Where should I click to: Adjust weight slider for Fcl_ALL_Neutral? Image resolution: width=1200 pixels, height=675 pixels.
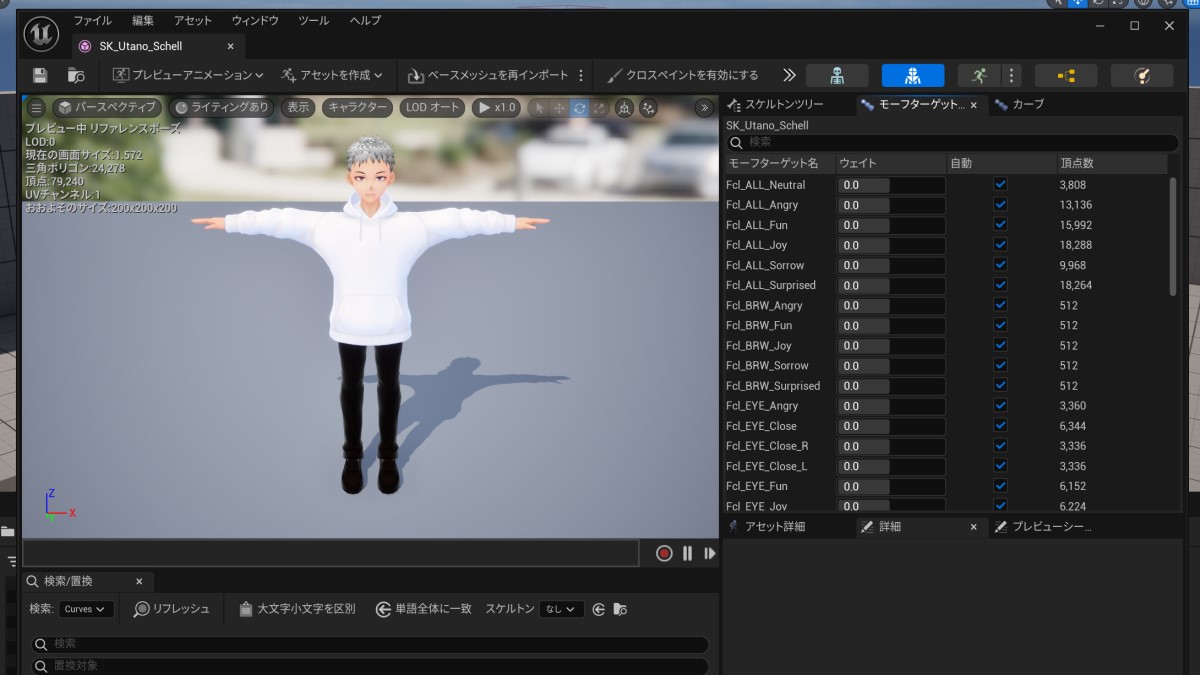(x=892, y=185)
